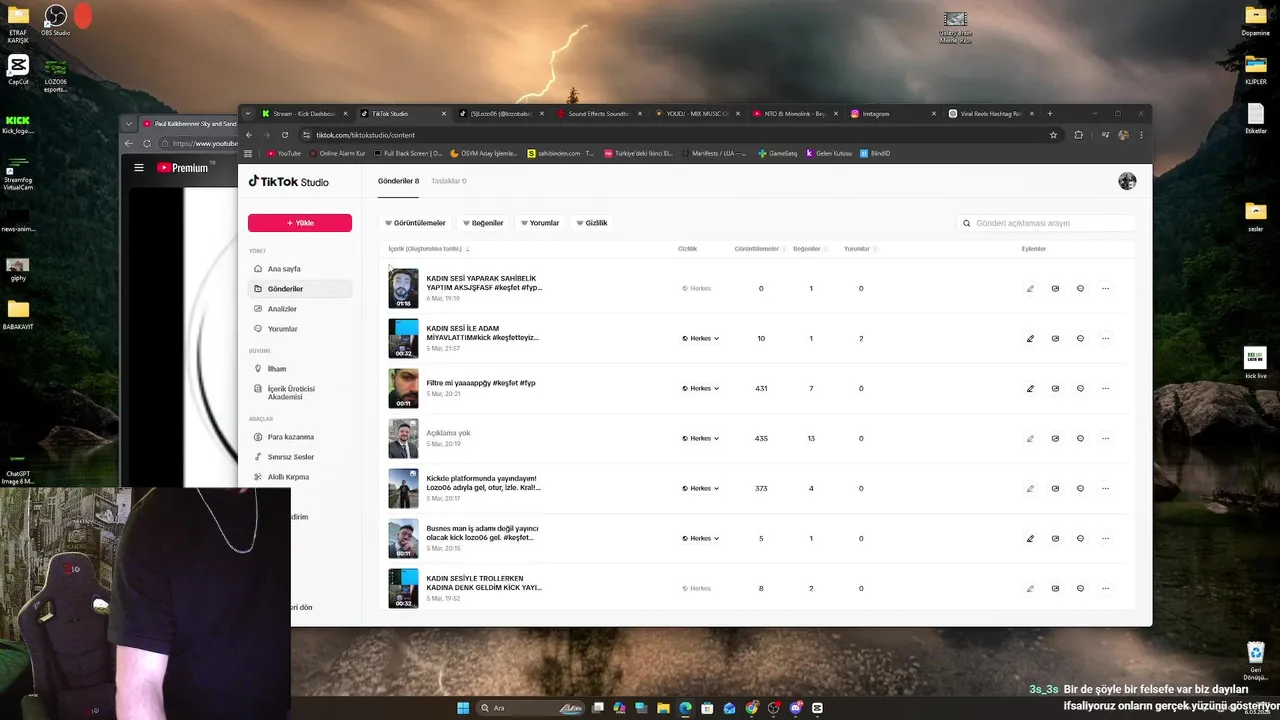
Task: Open Para kazanma in the sidebar
Action: coord(300,437)
